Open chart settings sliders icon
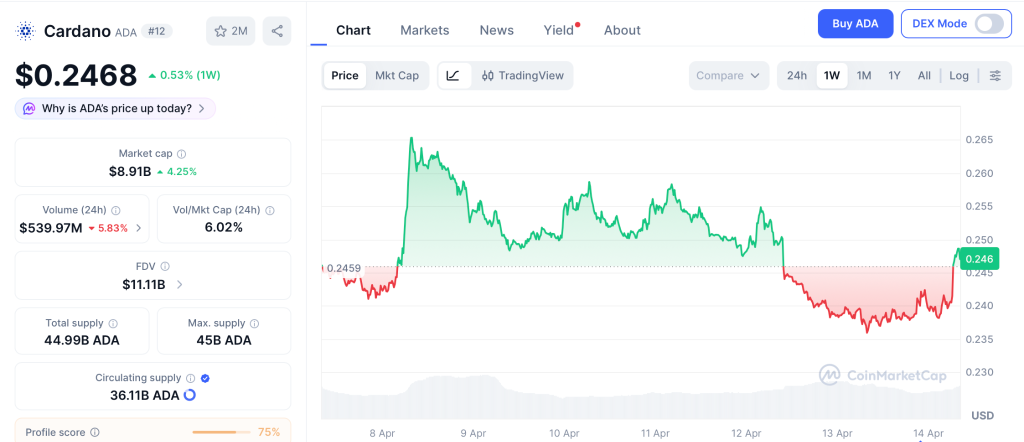The height and width of the screenshot is (442, 1024). click(994, 75)
